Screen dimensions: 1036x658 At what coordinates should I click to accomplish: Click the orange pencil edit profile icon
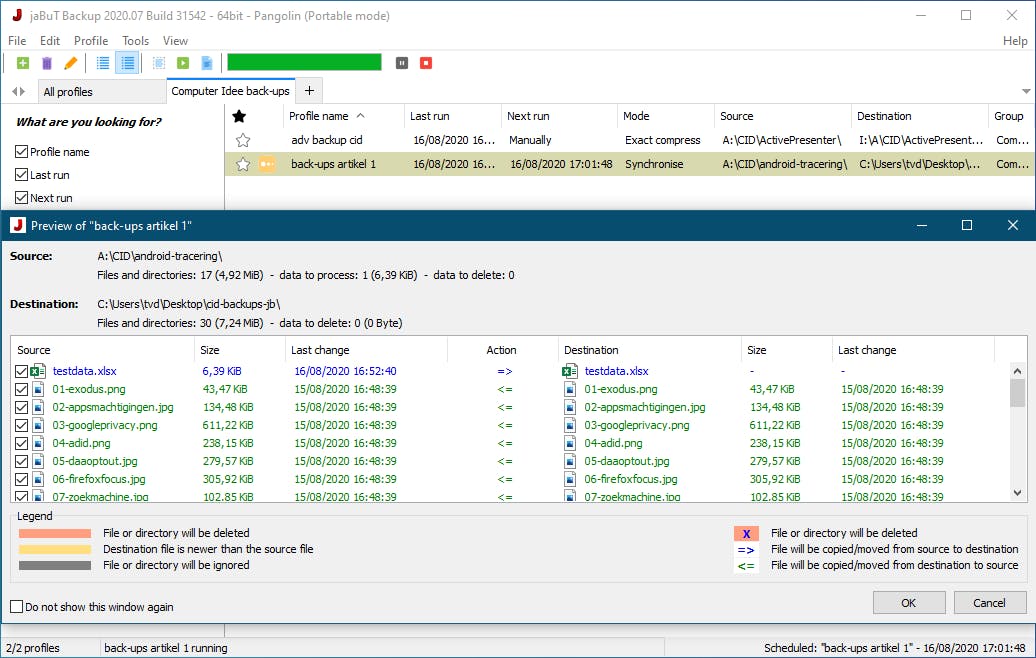71,63
